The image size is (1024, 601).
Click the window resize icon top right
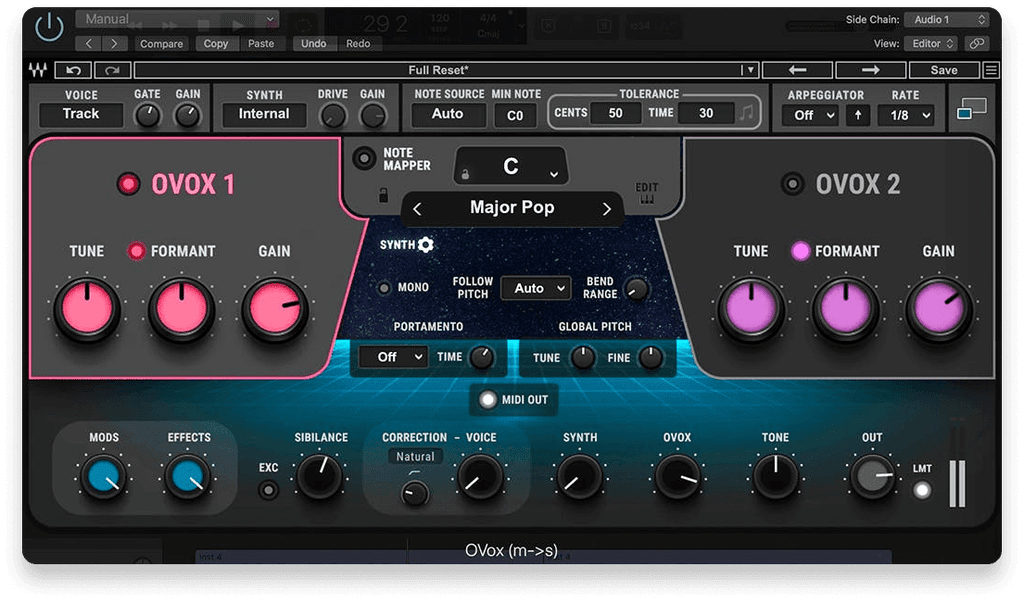pyautogui.click(x=971, y=108)
